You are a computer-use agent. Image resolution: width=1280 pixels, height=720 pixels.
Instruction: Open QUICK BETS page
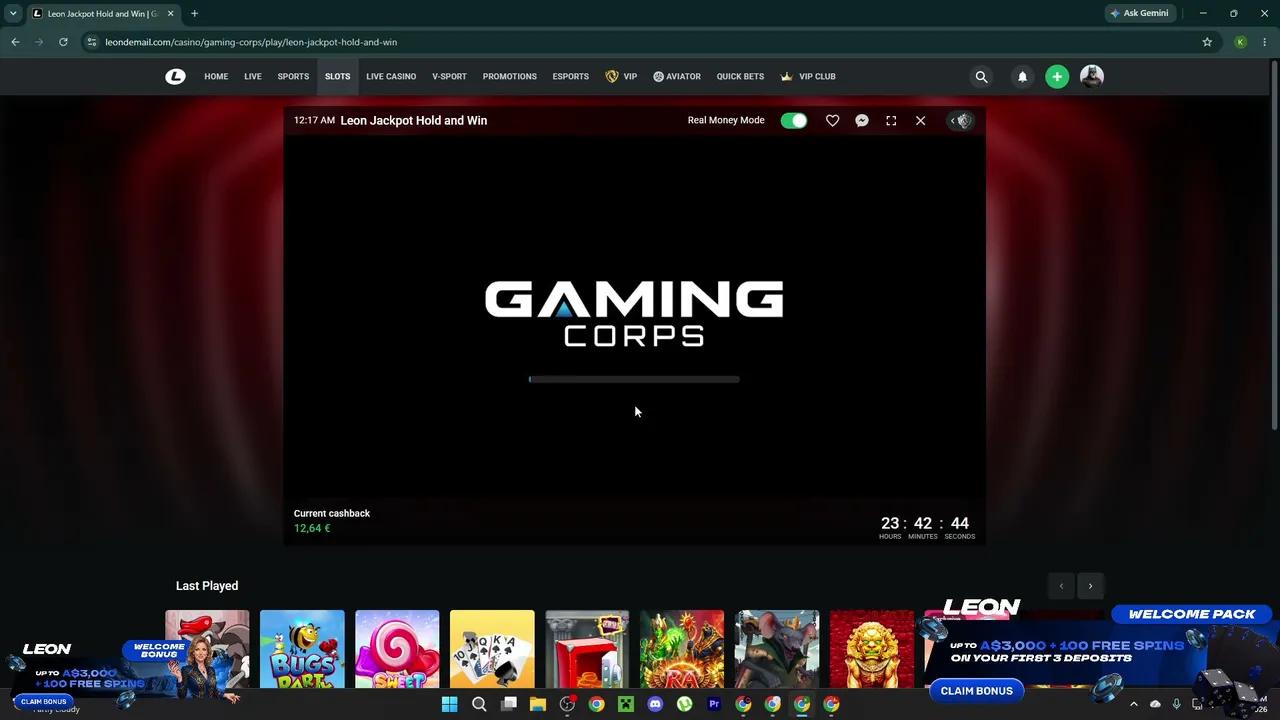click(740, 76)
